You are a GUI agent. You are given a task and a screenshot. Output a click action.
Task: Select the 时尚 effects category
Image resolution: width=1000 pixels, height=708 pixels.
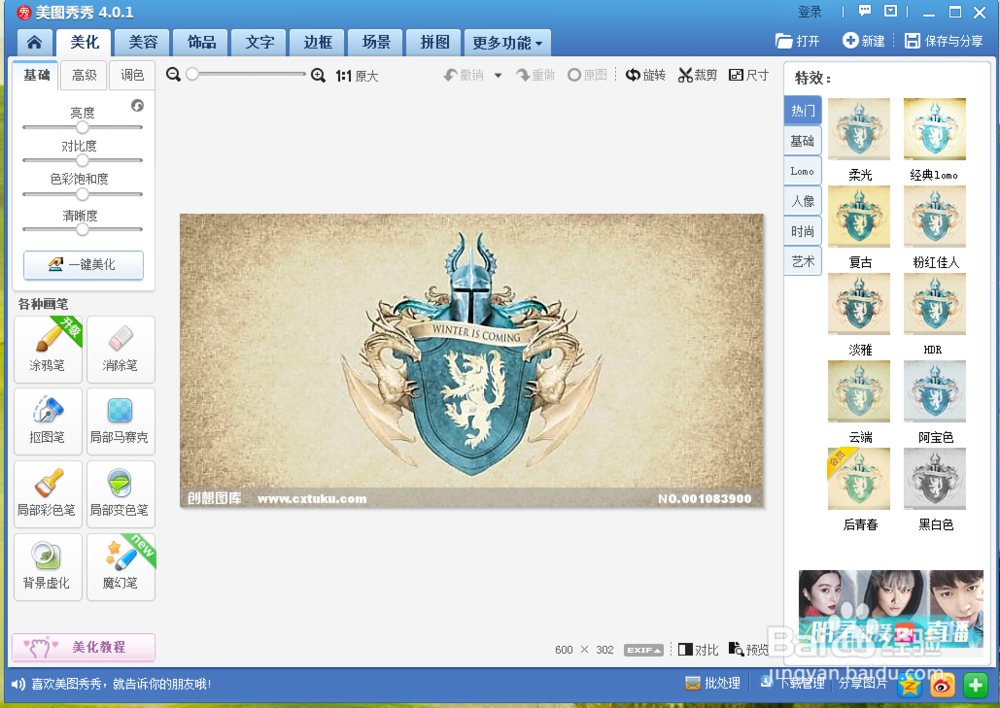(x=802, y=231)
